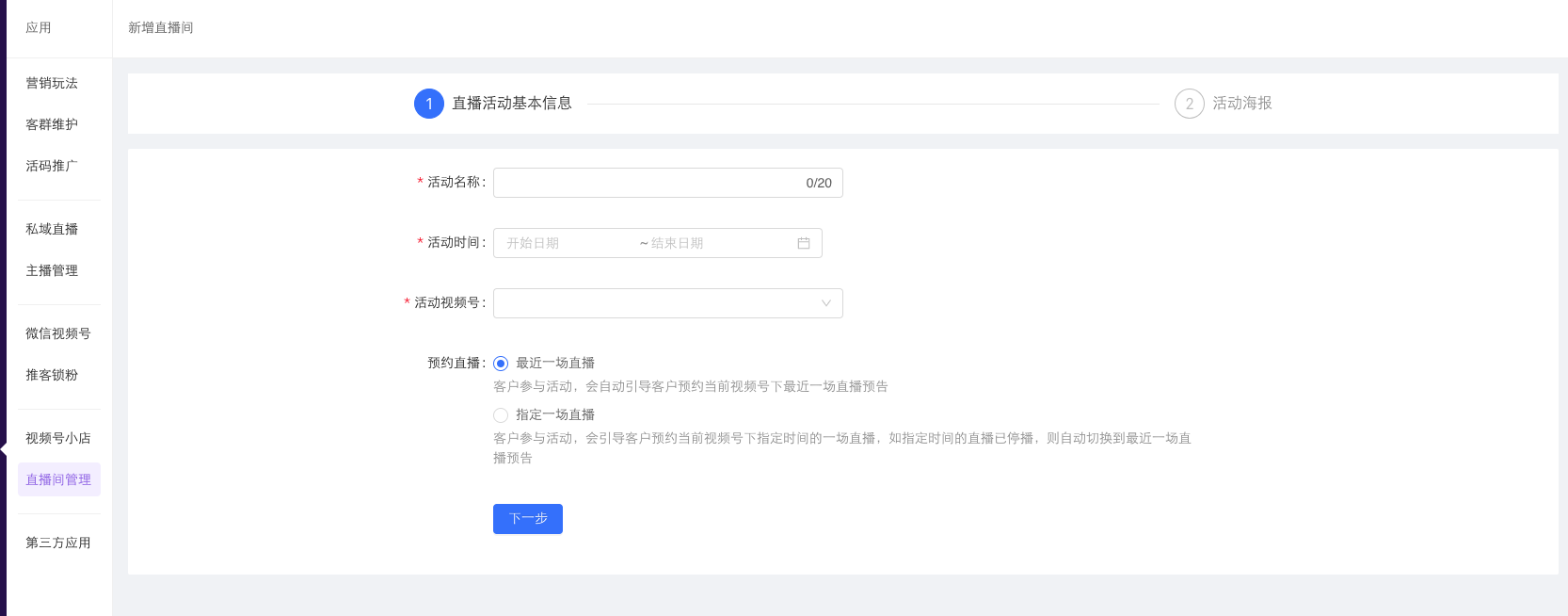Image resolution: width=1568 pixels, height=616 pixels.
Task: Navigate to 主播管理 page
Action: click(52, 271)
